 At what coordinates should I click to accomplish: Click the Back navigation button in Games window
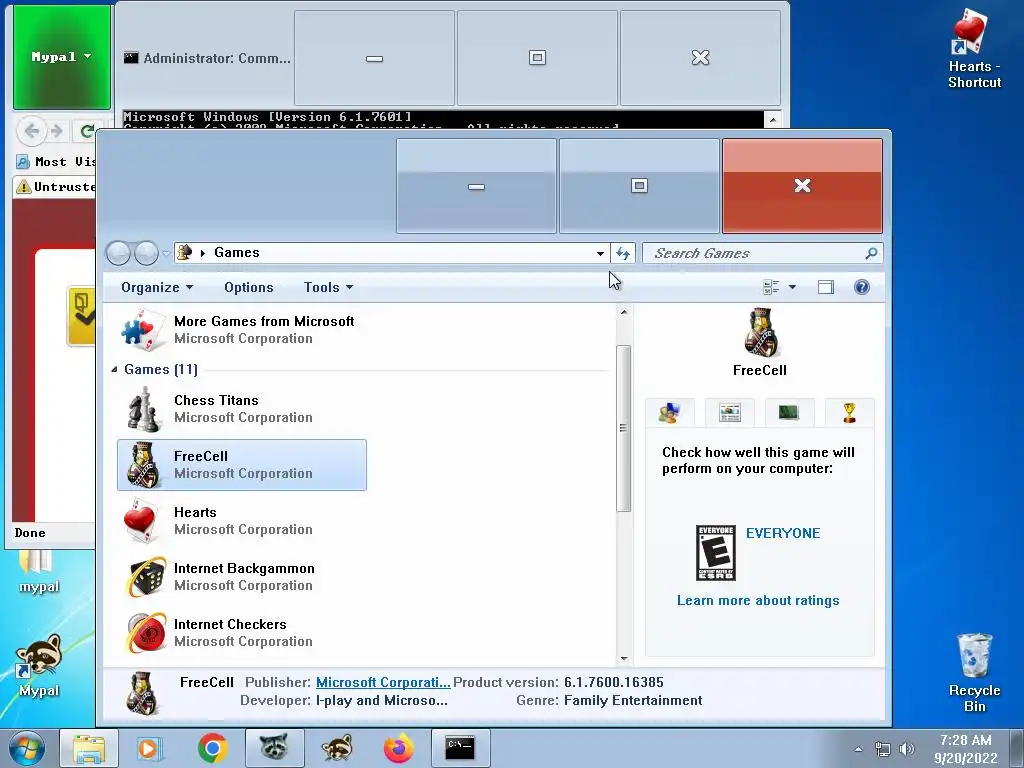[118, 253]
